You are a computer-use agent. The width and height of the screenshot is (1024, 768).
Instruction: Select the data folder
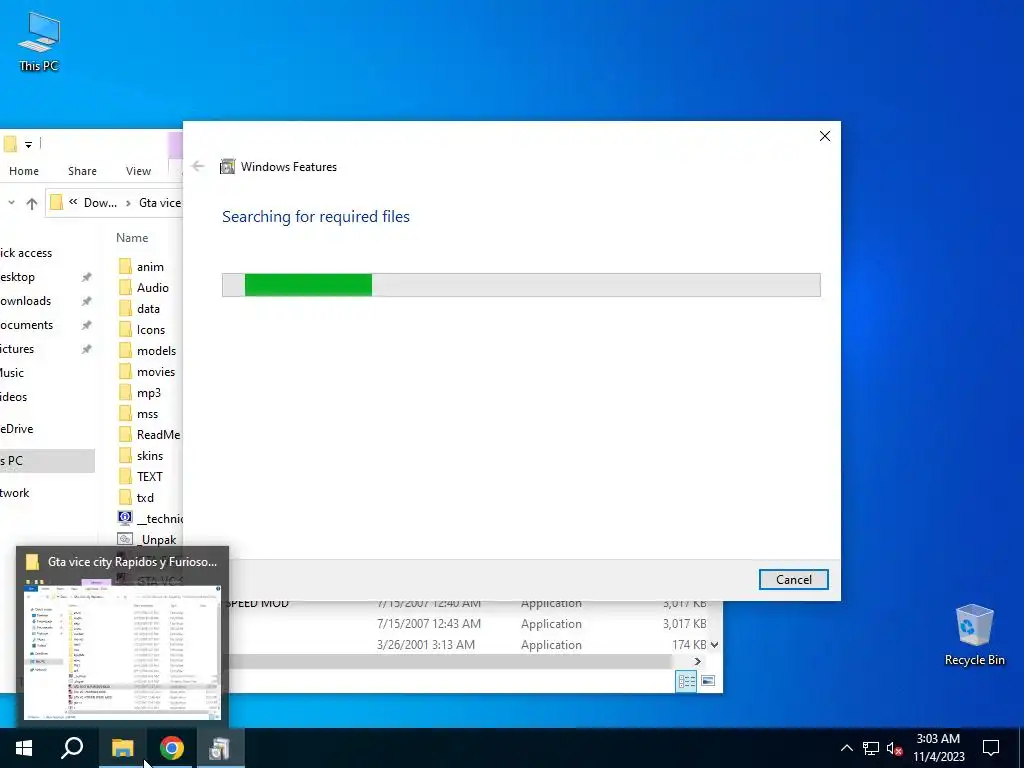pyautogui.click(x=150, y=308)
